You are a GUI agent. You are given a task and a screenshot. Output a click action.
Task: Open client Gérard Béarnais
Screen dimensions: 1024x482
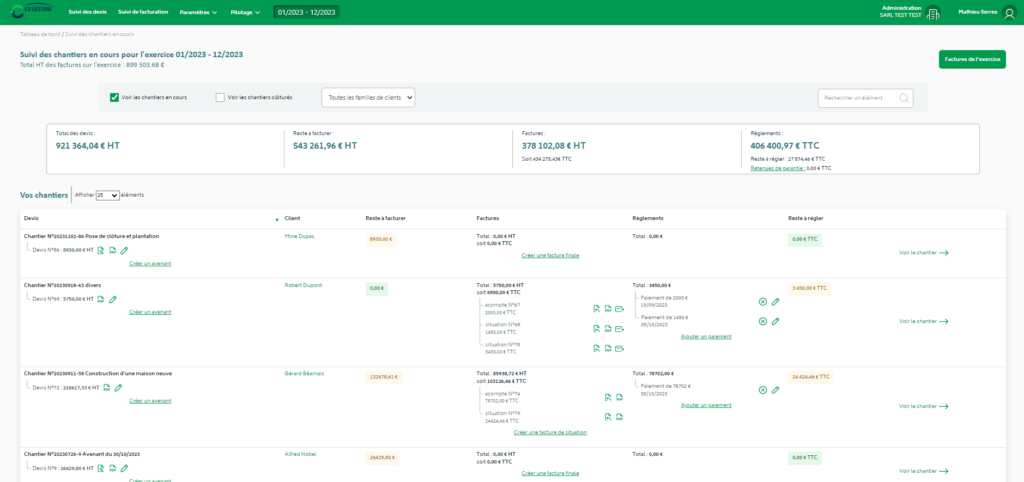[x=304, y=374]
